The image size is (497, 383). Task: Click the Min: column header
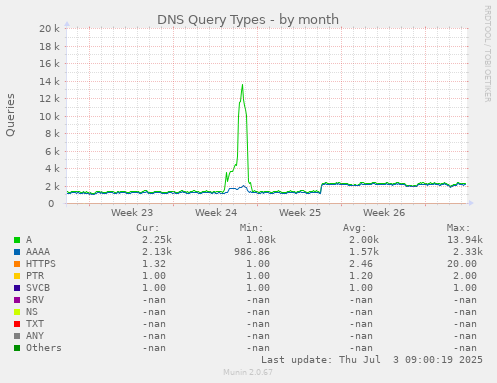(251, 228)
